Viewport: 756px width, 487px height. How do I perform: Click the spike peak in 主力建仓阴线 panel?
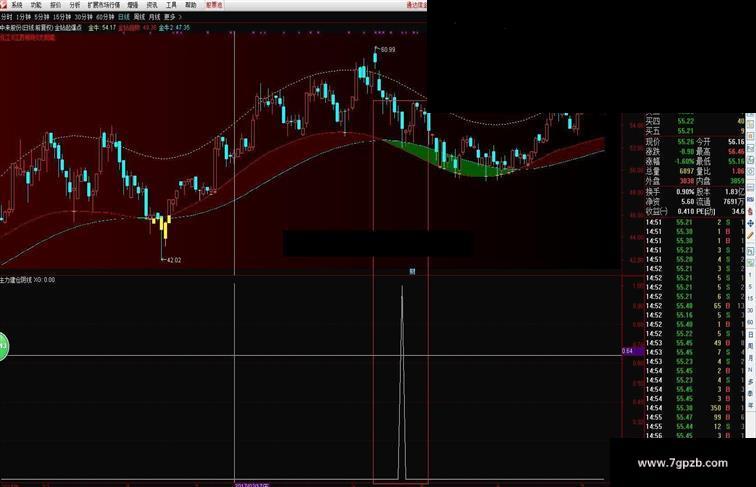[x=402, y=286]
